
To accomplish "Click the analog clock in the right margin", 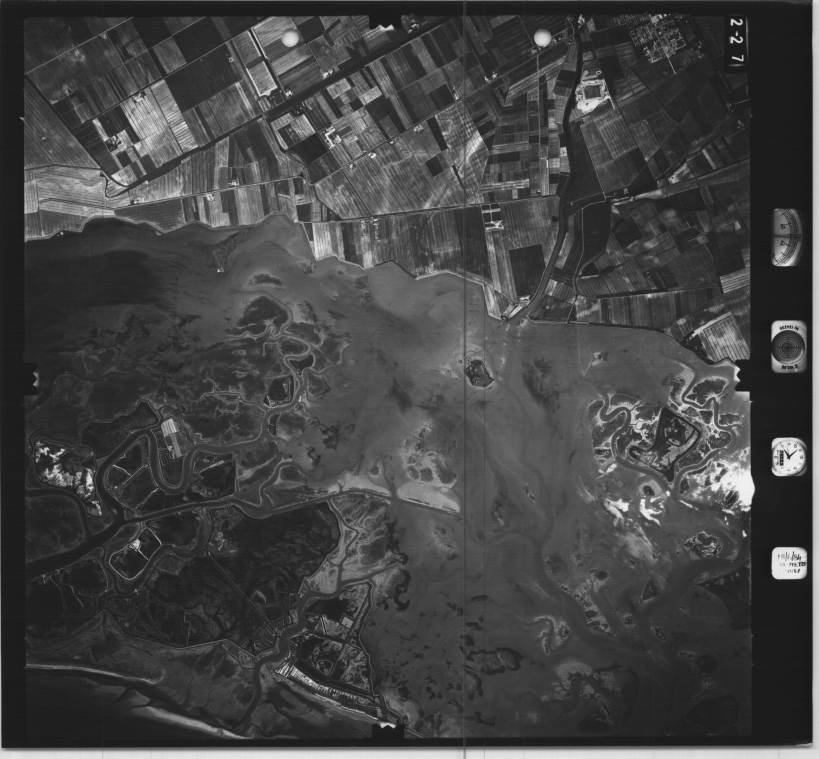I will pyautogui.click(x=787, y=457).
